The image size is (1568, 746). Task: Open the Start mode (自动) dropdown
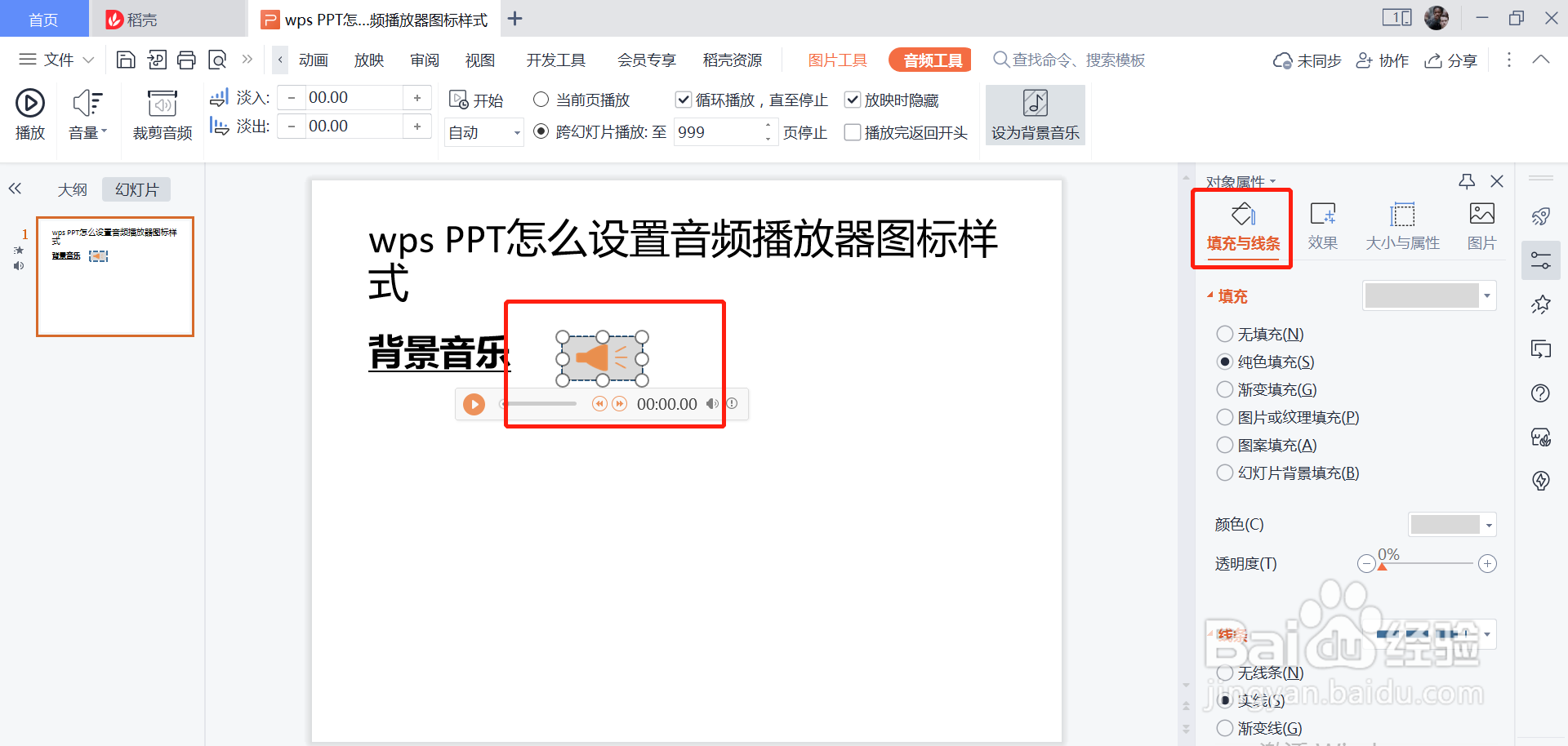(x=484, y=132)
